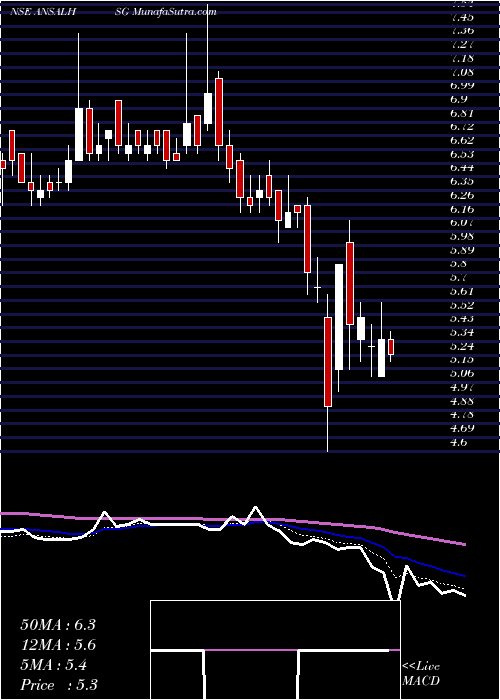Click the 6.81 price axis label
This screenshot has height=700, width=500.
(x=462, y=113)
